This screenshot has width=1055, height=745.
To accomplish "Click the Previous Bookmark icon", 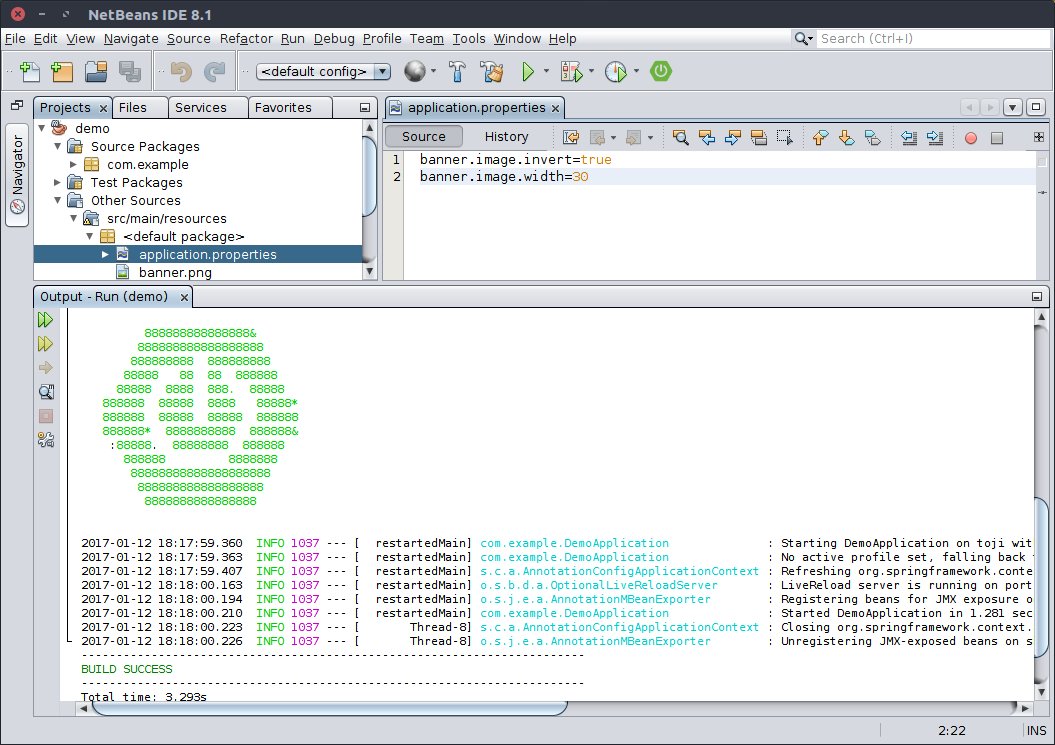I will point(820,137).
